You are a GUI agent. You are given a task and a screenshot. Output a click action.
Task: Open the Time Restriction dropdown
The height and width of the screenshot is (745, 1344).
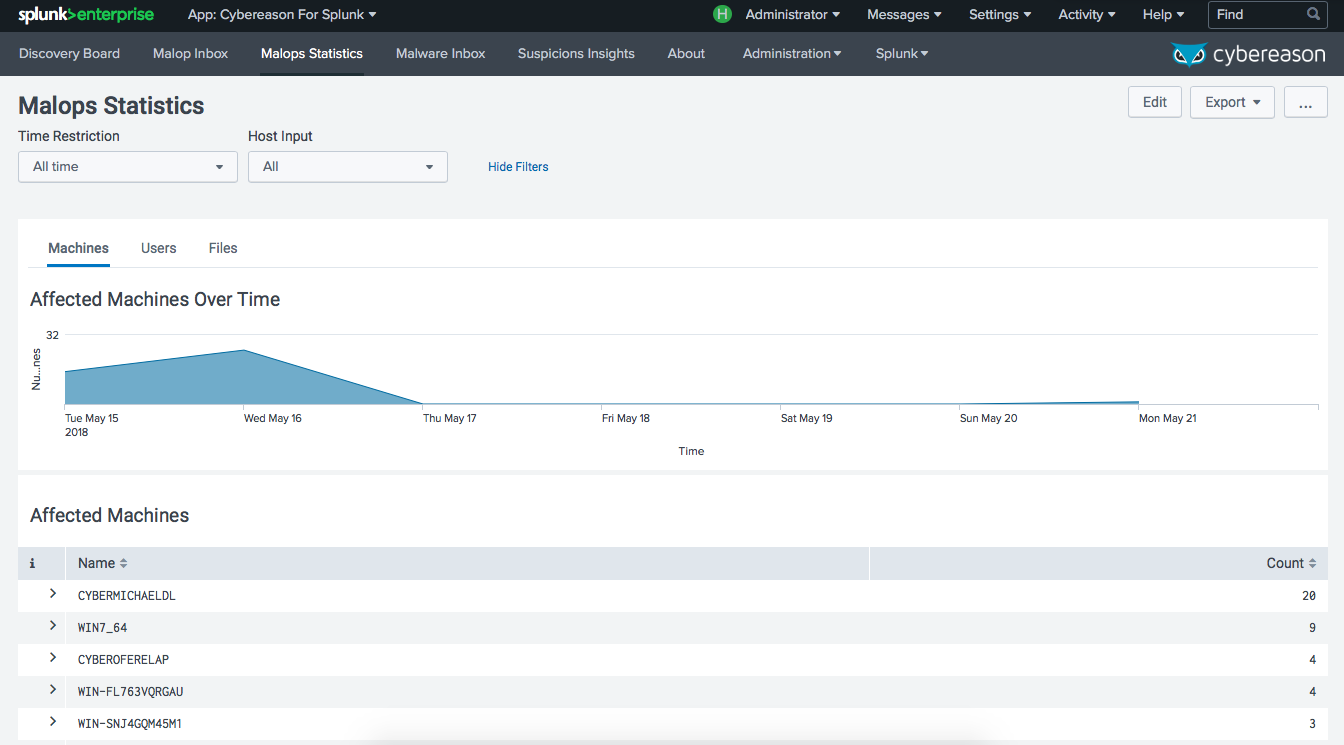[x=128, y=167]
